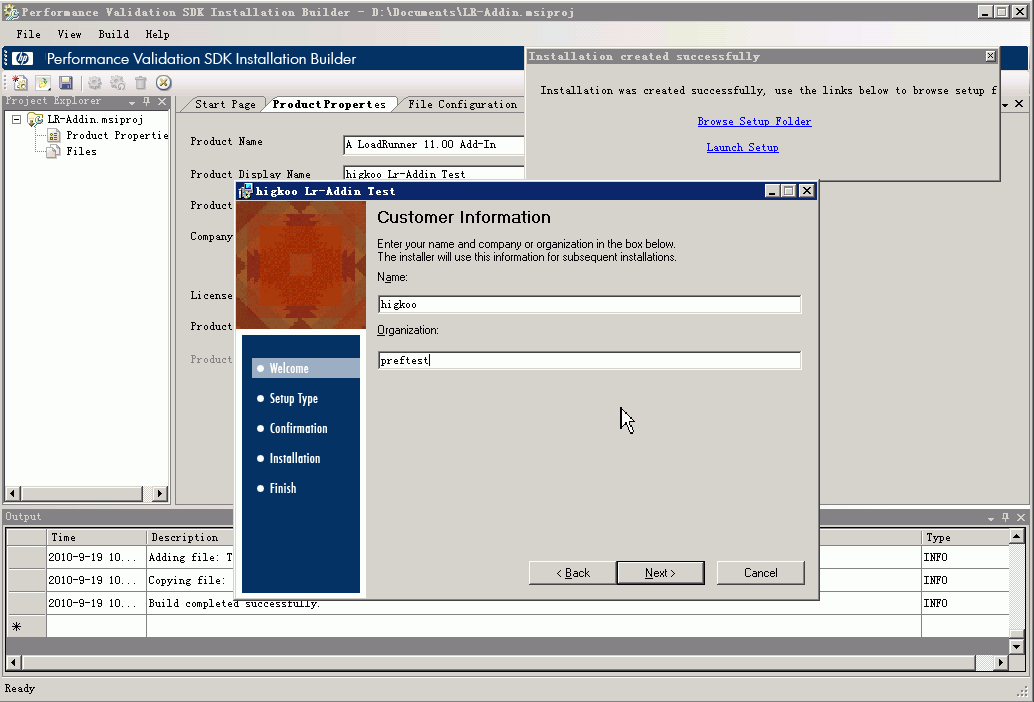Click the Product Properties node icon

pyautogui.click(x=54, y=135)
